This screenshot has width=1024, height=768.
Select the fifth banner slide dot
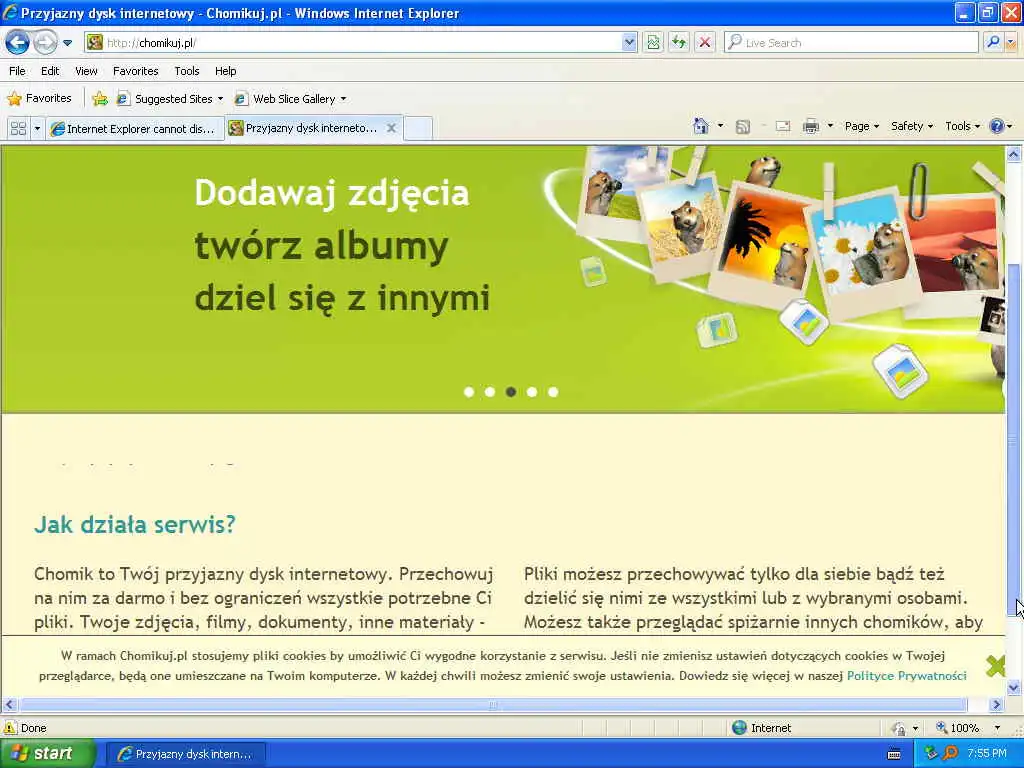(x=553, y=392)
